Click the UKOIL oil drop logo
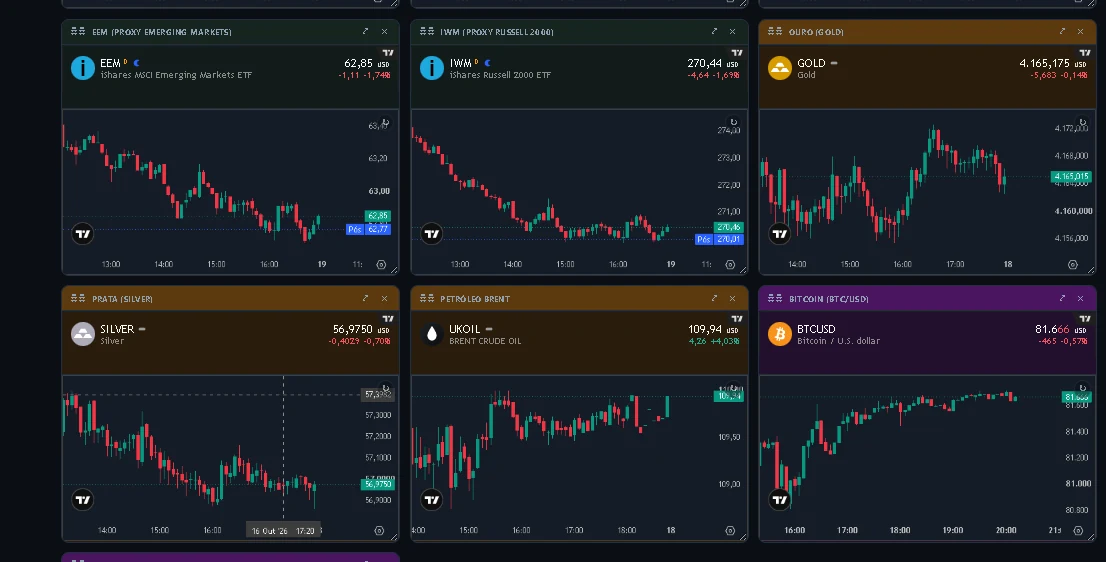Screen dimensions: 1106x562 [432, 334]
